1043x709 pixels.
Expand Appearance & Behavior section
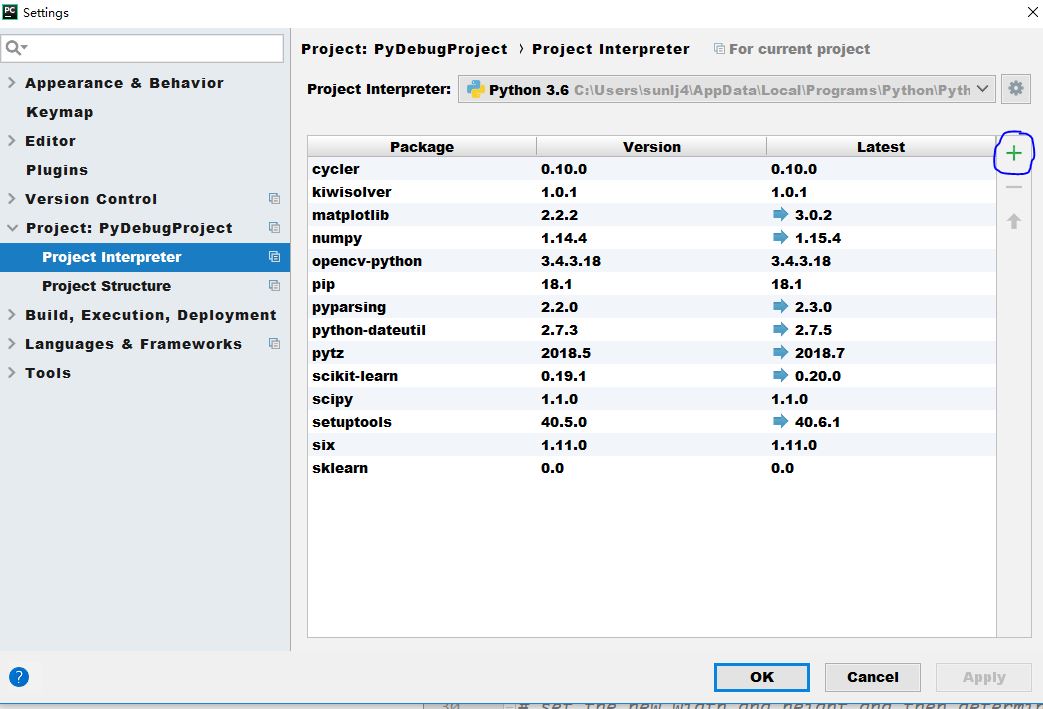[11, 82]
